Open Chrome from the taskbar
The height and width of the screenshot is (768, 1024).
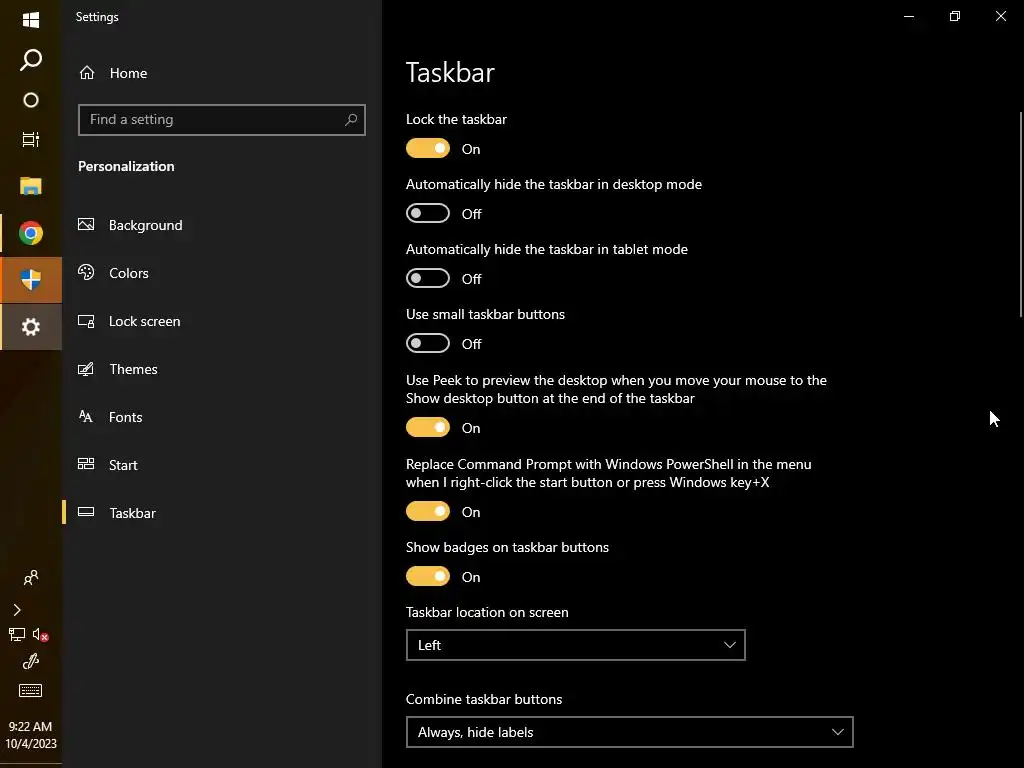click(31, 234)
